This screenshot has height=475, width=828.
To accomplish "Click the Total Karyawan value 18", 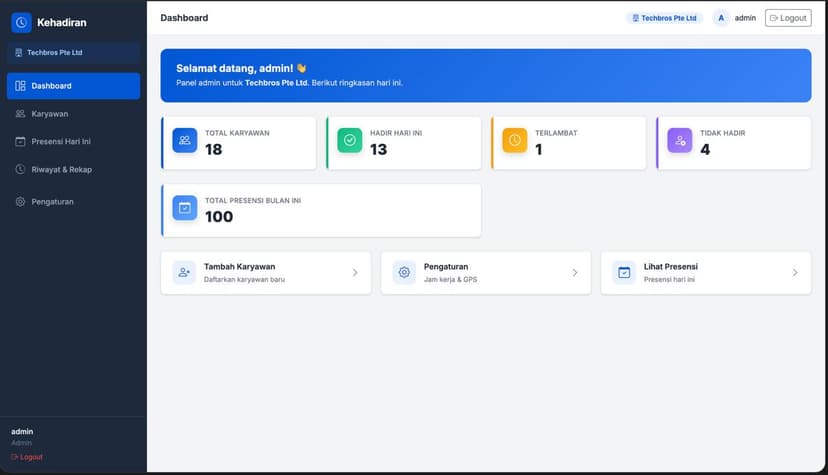I will click(213, 149).
